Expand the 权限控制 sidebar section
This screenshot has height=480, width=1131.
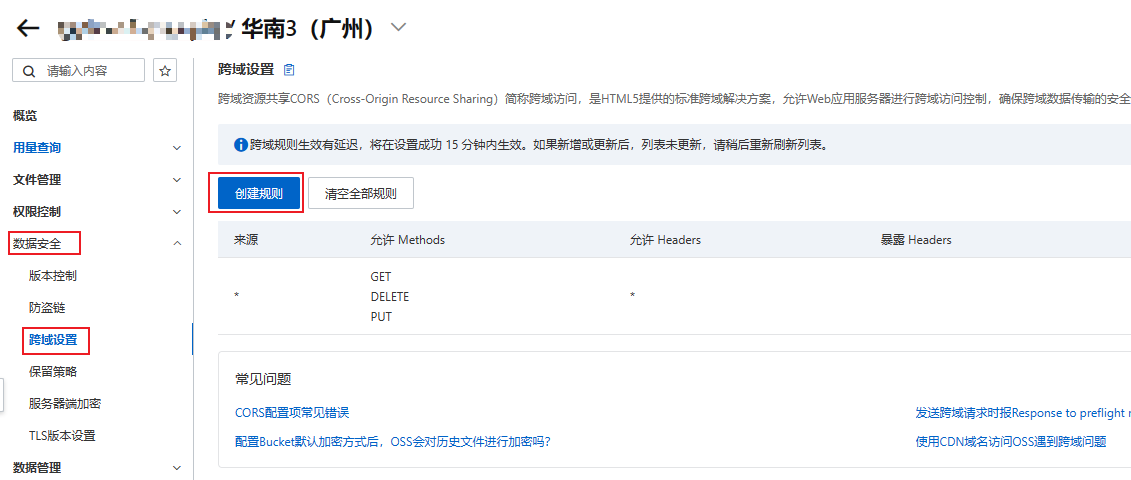177,212
